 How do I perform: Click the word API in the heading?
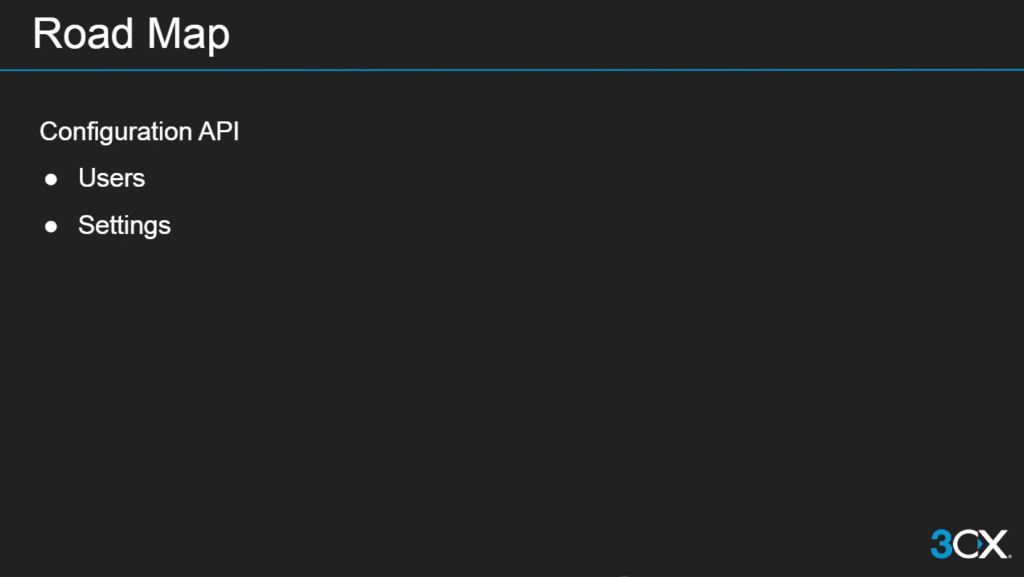pyautogui.click(x=218, y=131)
